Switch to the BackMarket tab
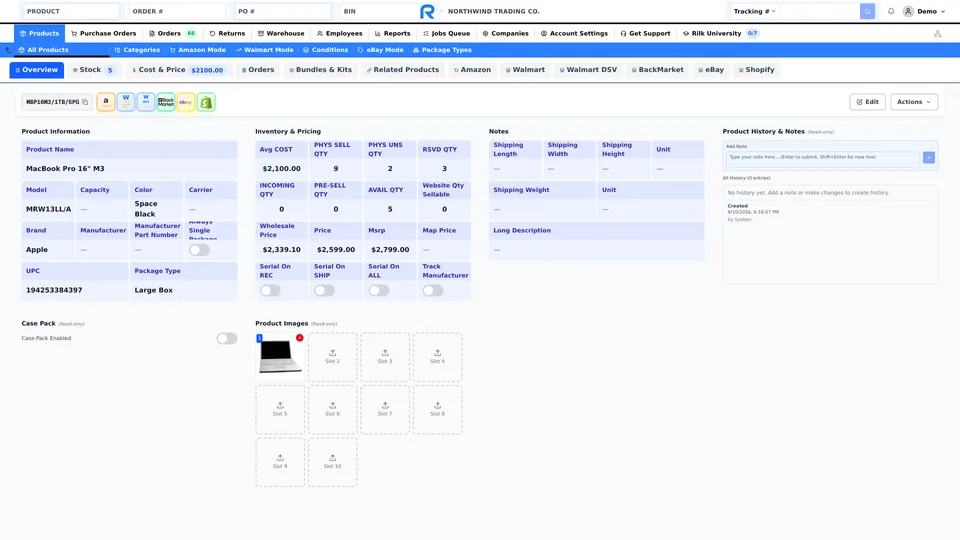The image size is (960, 540). (658, 70)
